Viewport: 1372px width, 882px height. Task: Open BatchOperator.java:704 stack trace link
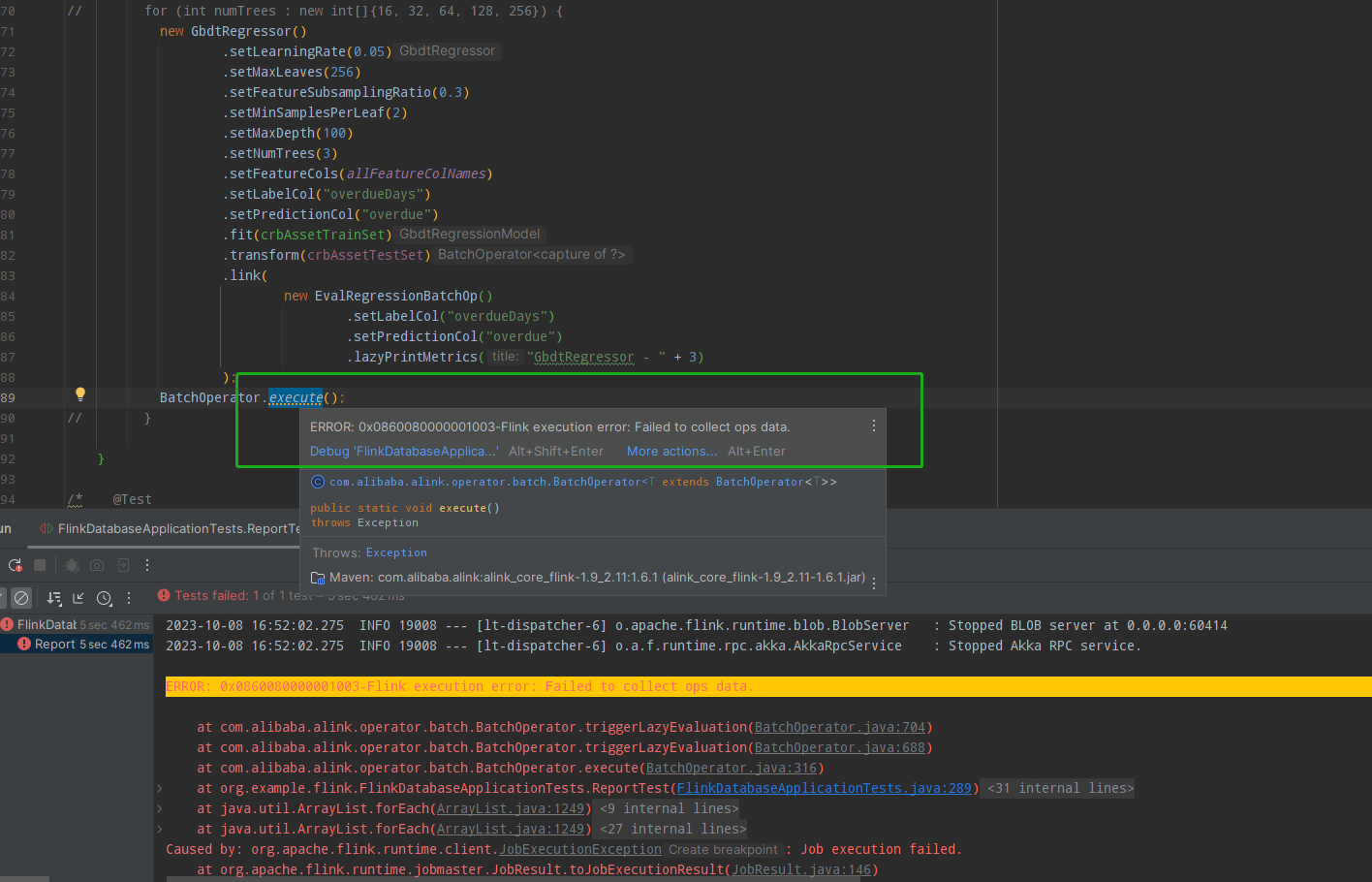point(840,727)
